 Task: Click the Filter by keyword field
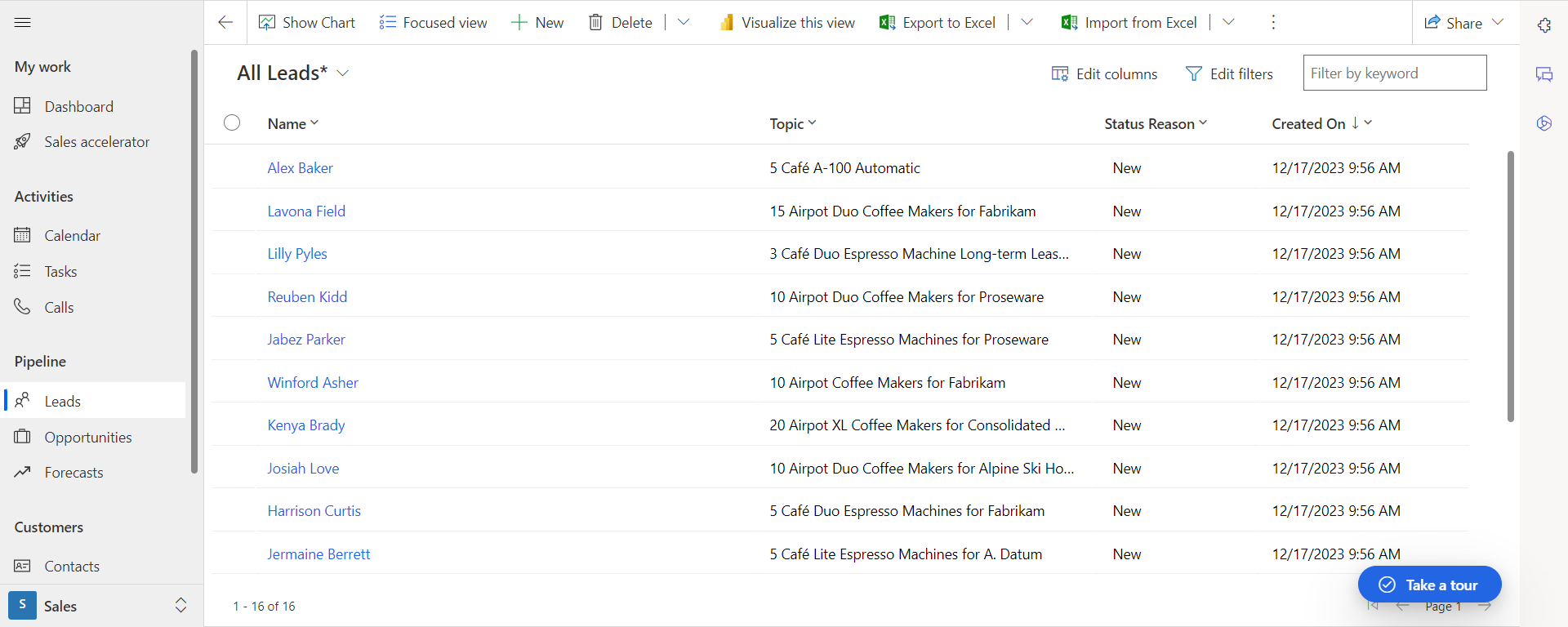point(1394,73)
